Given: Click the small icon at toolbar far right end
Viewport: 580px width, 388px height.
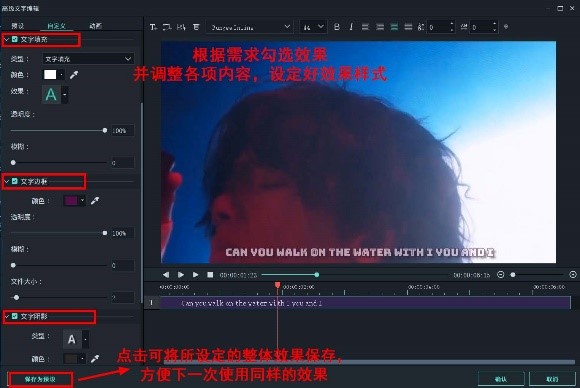Looking at the screenshot, I should coord(506,27).
